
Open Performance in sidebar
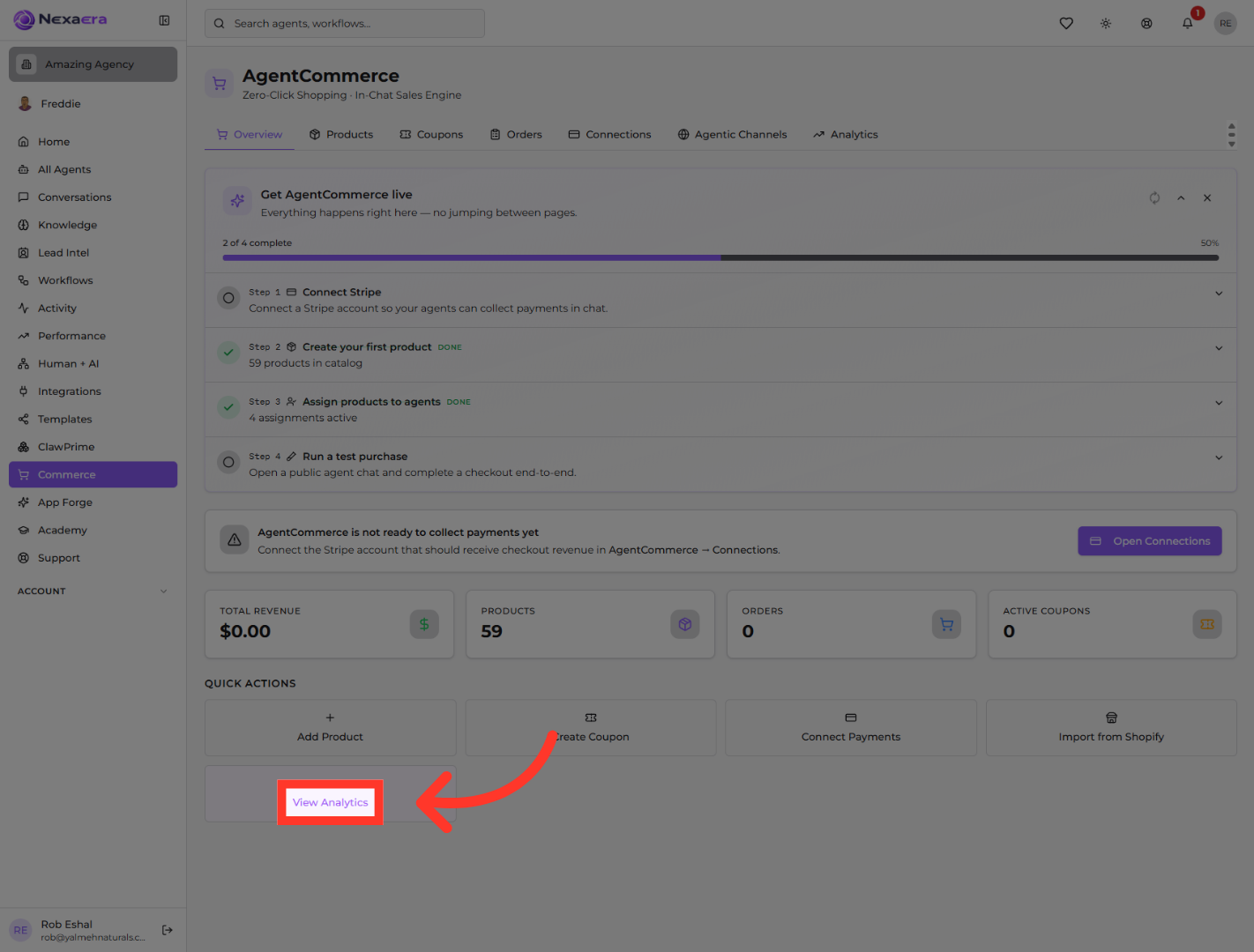[93, 336]
